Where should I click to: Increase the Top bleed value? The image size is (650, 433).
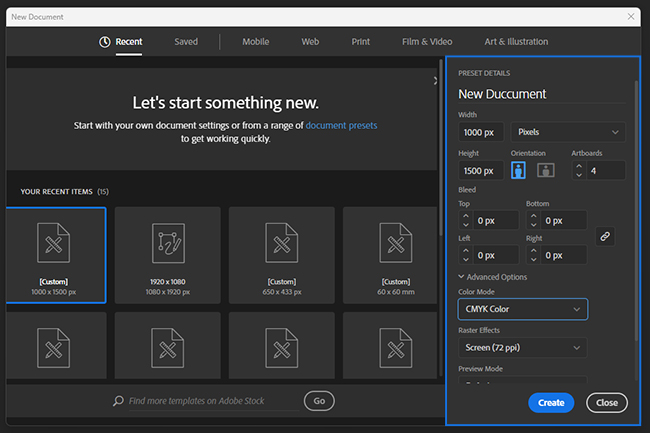click(466, 216)
